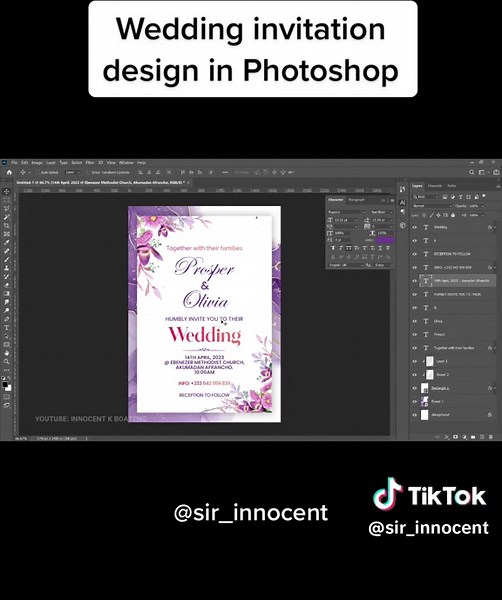Hide the Background layer
The width and height of the screenshot is (502, 600).
coord(414,415)
